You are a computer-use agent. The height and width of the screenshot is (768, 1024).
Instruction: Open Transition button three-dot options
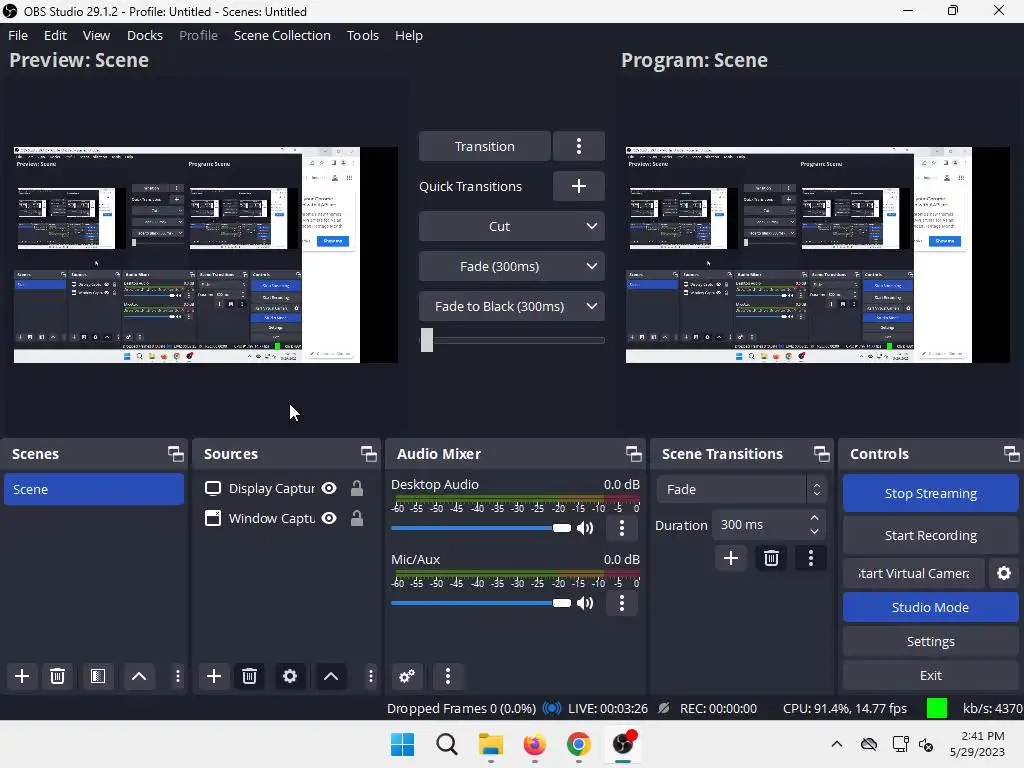pos(579,146)
